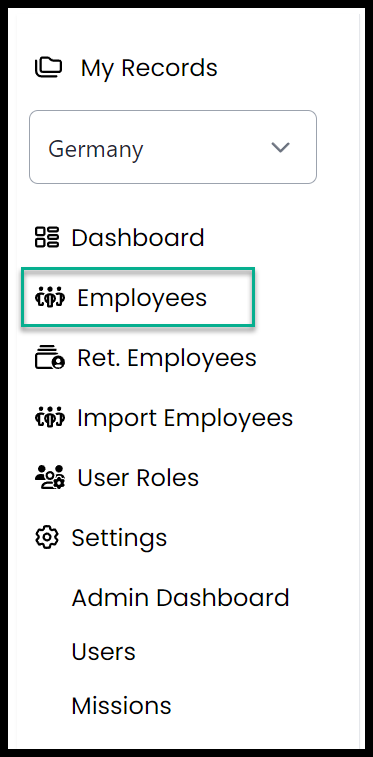This screenshot has width=373, height=757.
Task: Click the My Records heading
Action: point(149,68)
